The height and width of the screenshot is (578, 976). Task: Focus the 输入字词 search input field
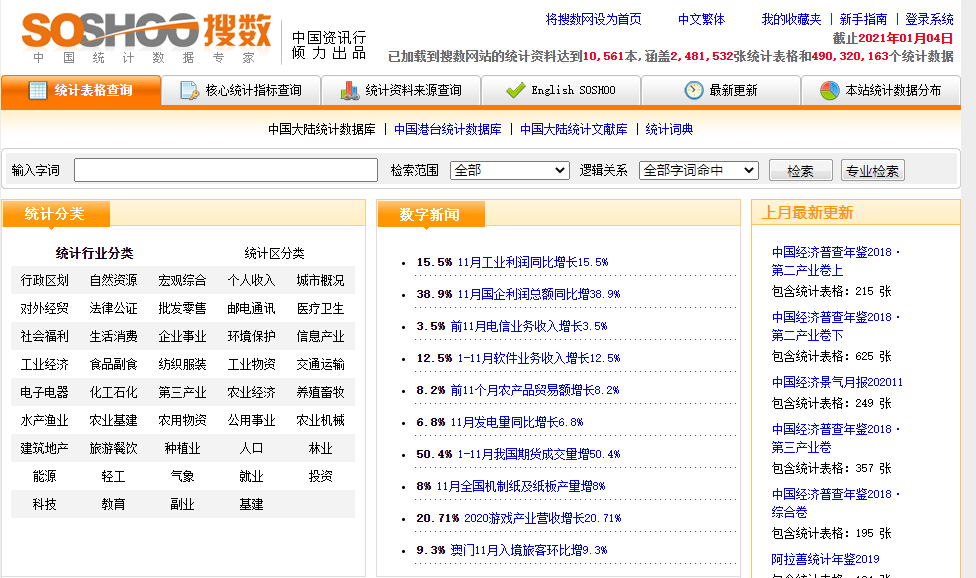[x=225, y=170]
